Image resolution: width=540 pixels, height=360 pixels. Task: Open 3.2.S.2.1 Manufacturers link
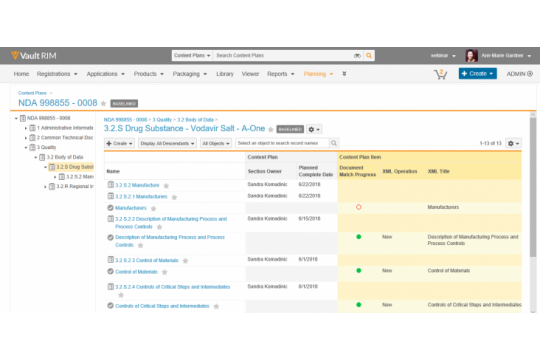coord(141,196)
